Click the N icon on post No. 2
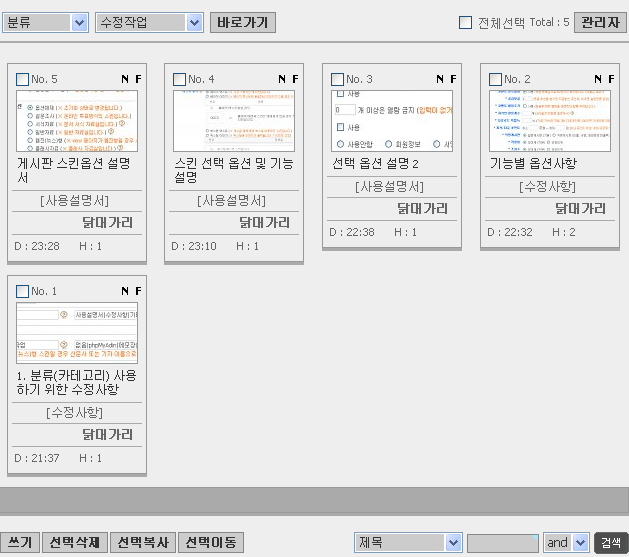 [598, 79]
